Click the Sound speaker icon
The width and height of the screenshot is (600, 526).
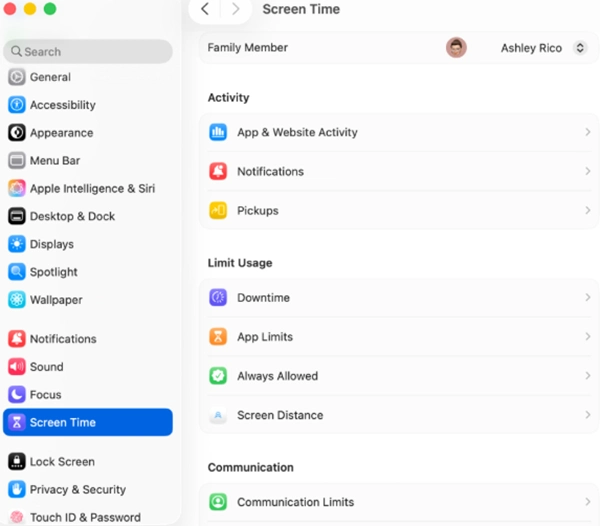pyautogui.click(x=16, y=366)
